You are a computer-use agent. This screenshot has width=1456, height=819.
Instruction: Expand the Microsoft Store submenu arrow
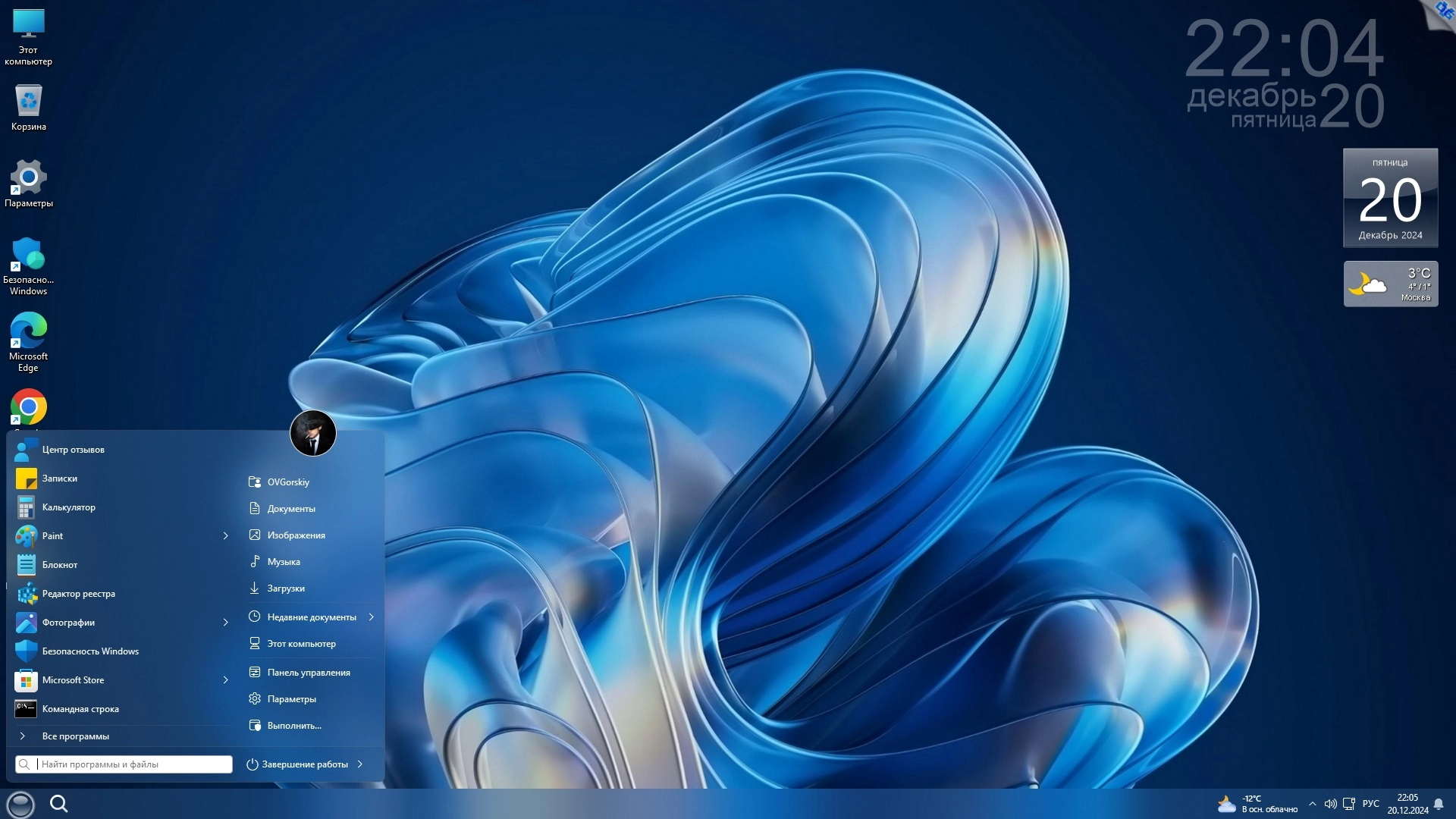click(x=225, y=680)
